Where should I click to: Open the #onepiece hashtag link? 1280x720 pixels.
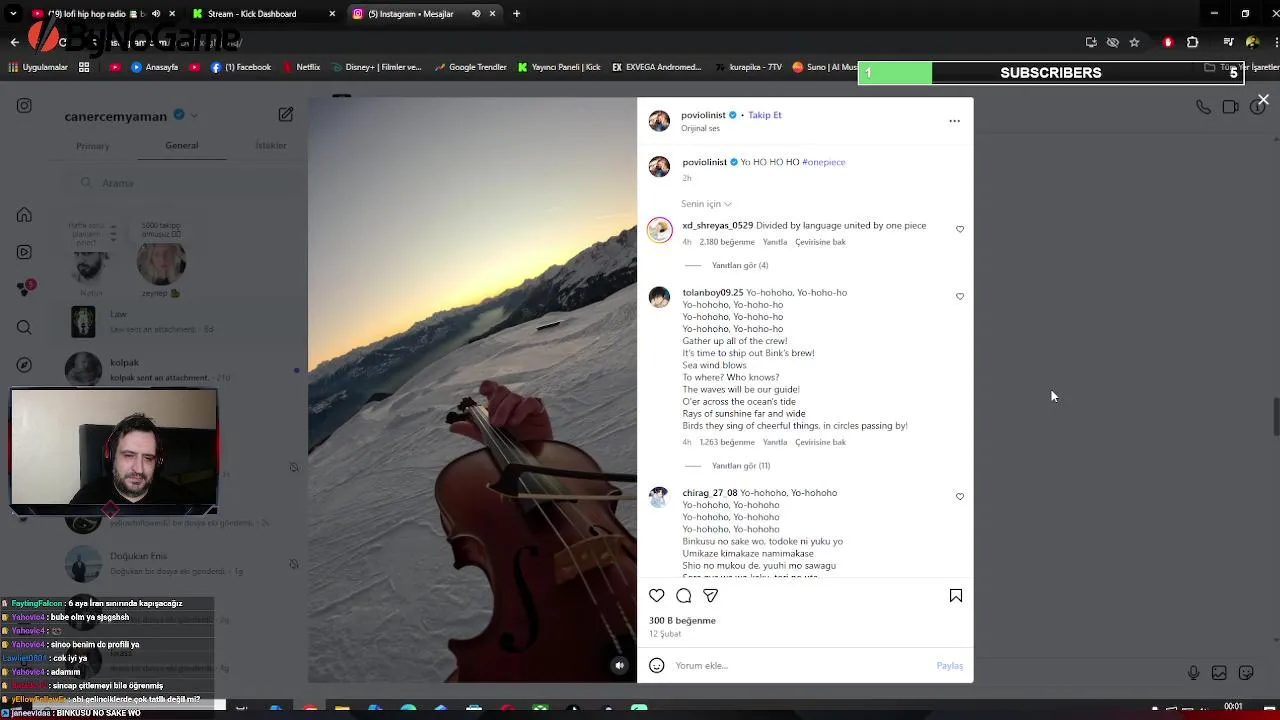pos(824,162)
